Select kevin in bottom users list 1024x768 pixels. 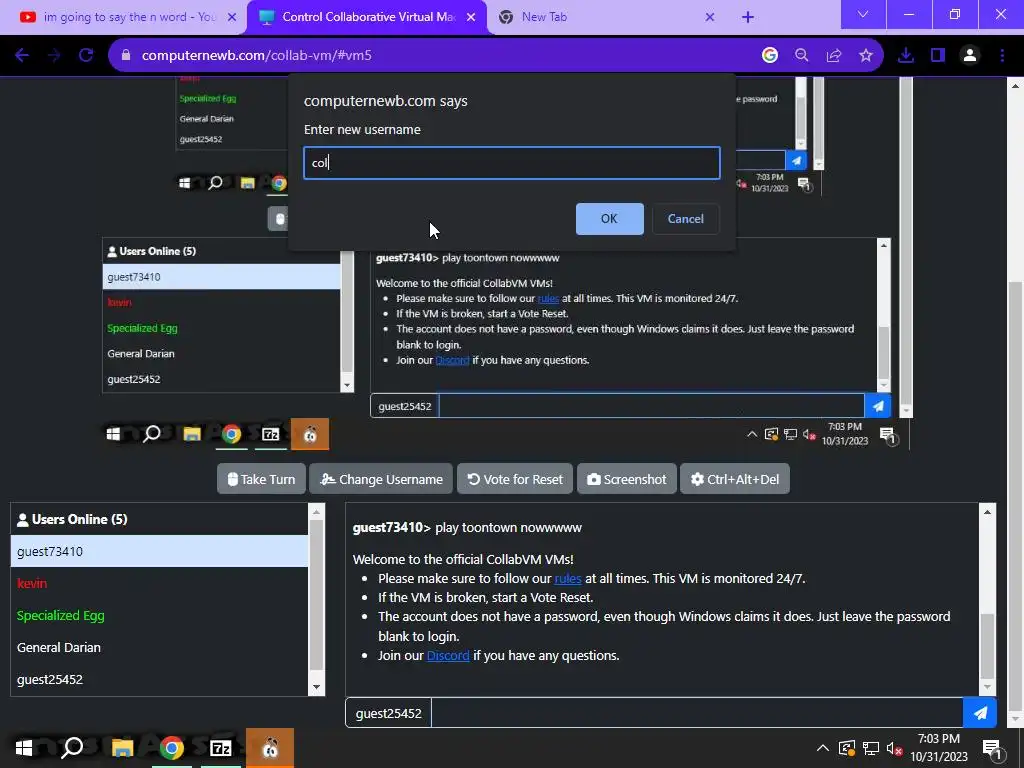point(159,583)
